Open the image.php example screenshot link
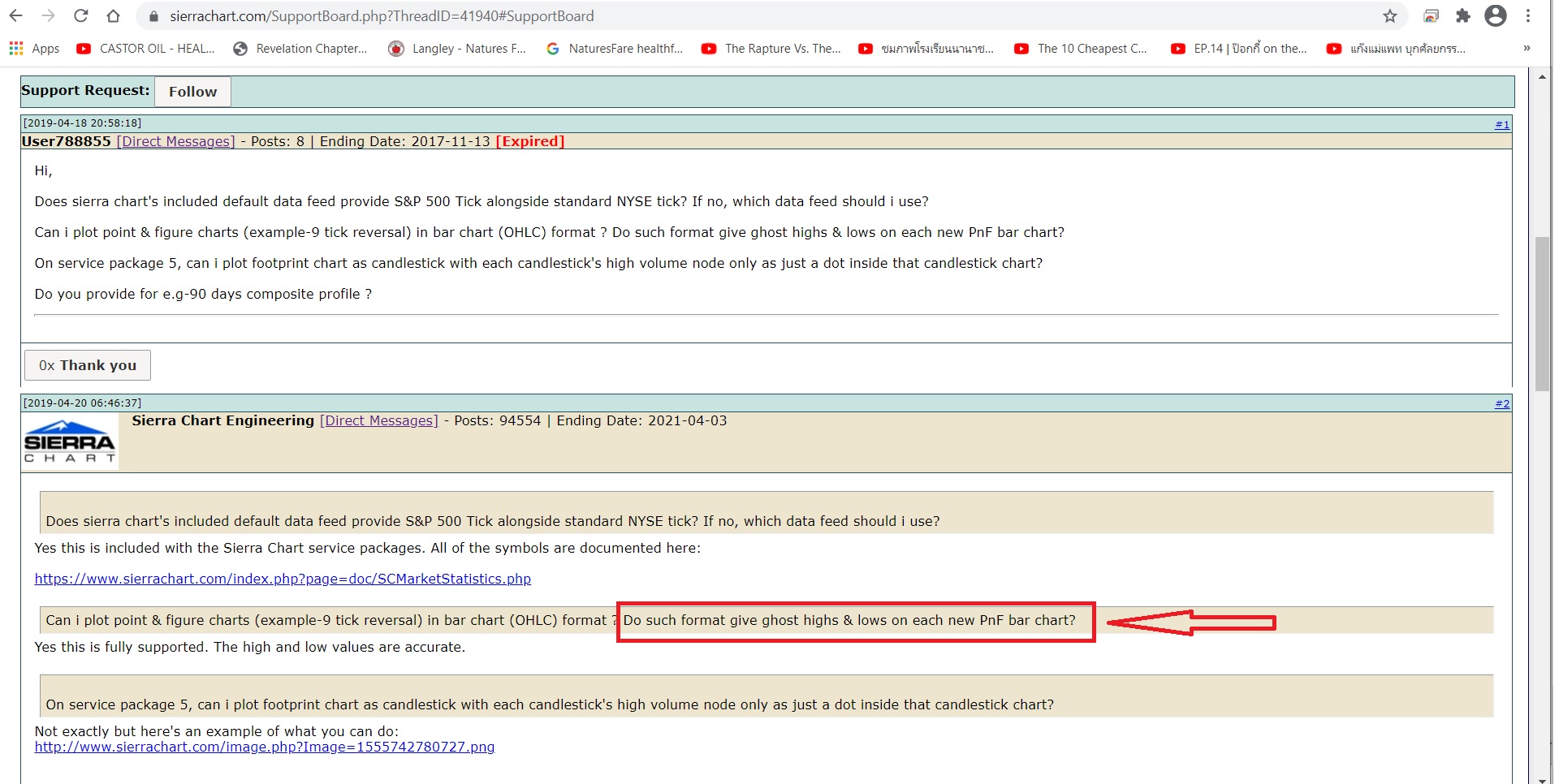The height and width of the screenshot is (784, 1559). click(x=265, y=747)
